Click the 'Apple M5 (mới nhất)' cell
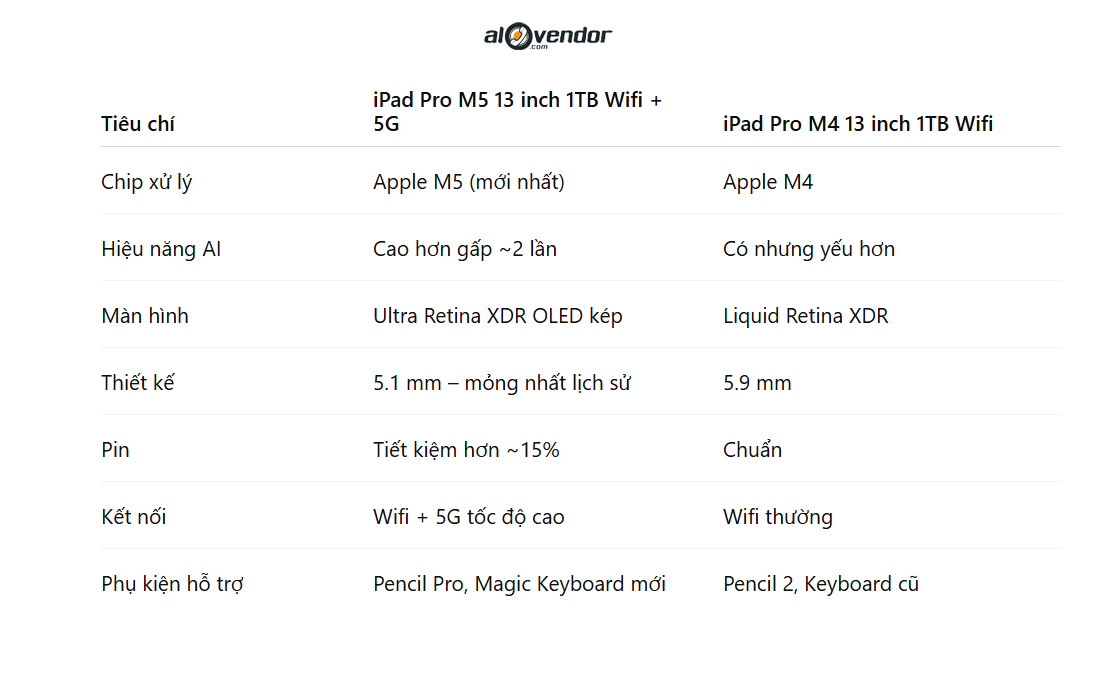 coord(468,182)
